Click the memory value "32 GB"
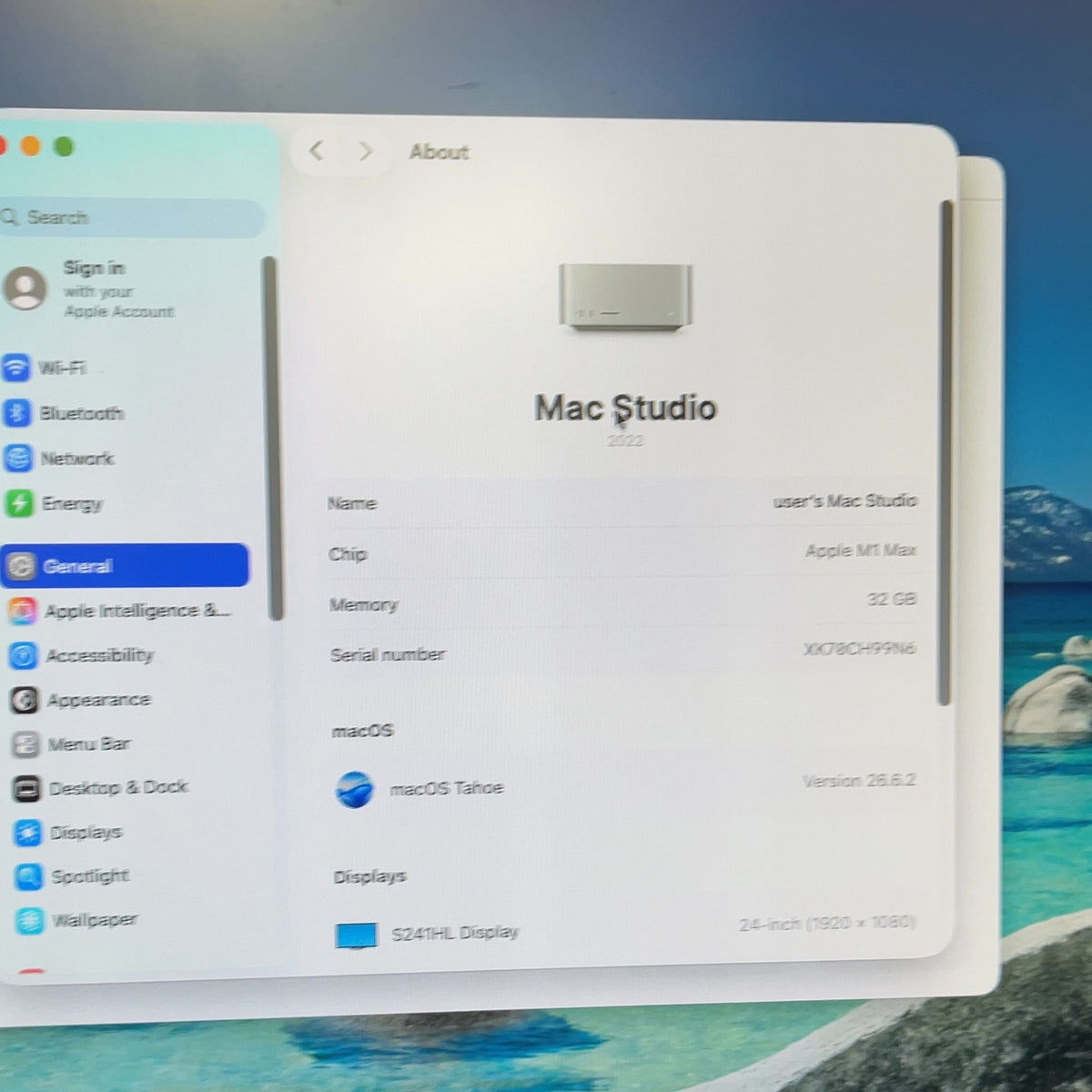The width and height of the screenshot is (1092, 1092). [x=892, y=600]
